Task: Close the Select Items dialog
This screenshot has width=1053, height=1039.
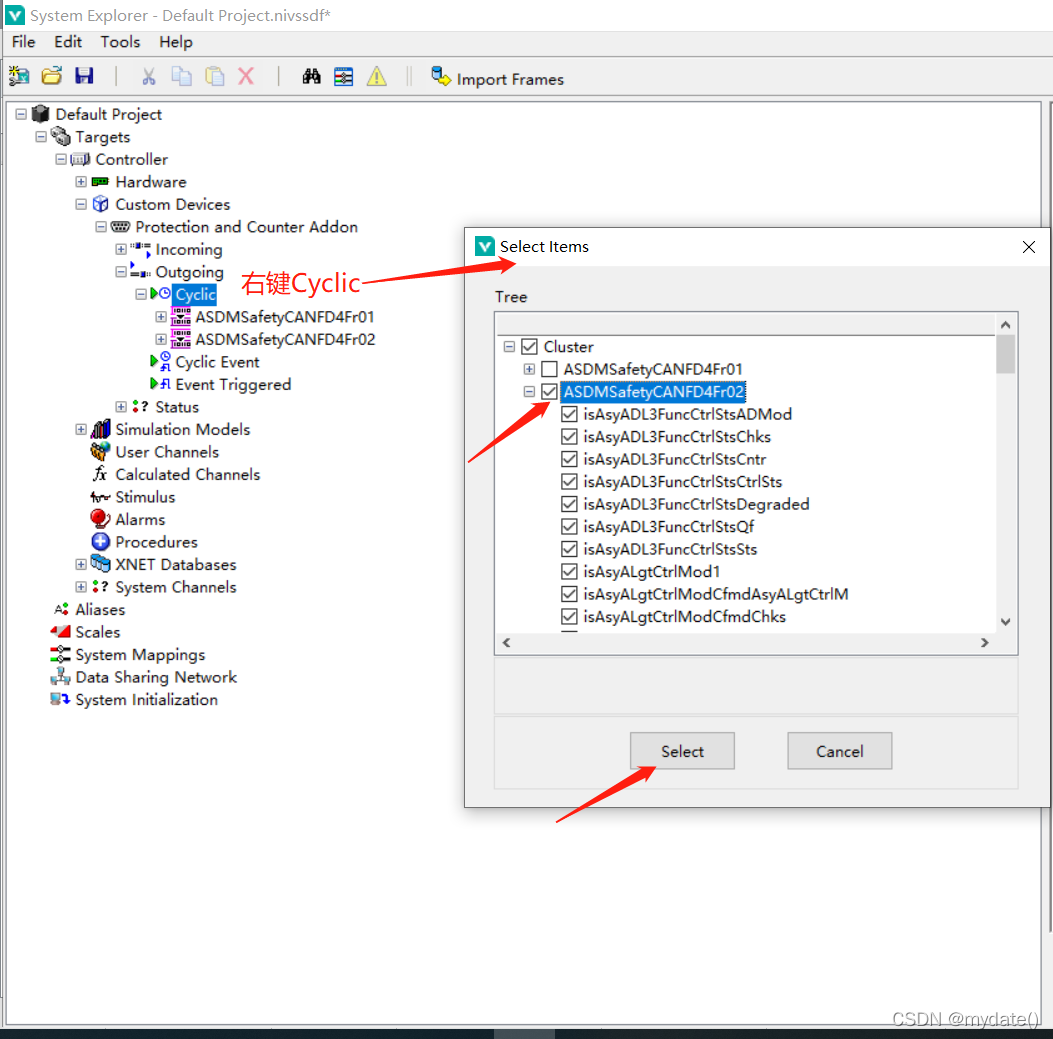Action: point(1028,247)
